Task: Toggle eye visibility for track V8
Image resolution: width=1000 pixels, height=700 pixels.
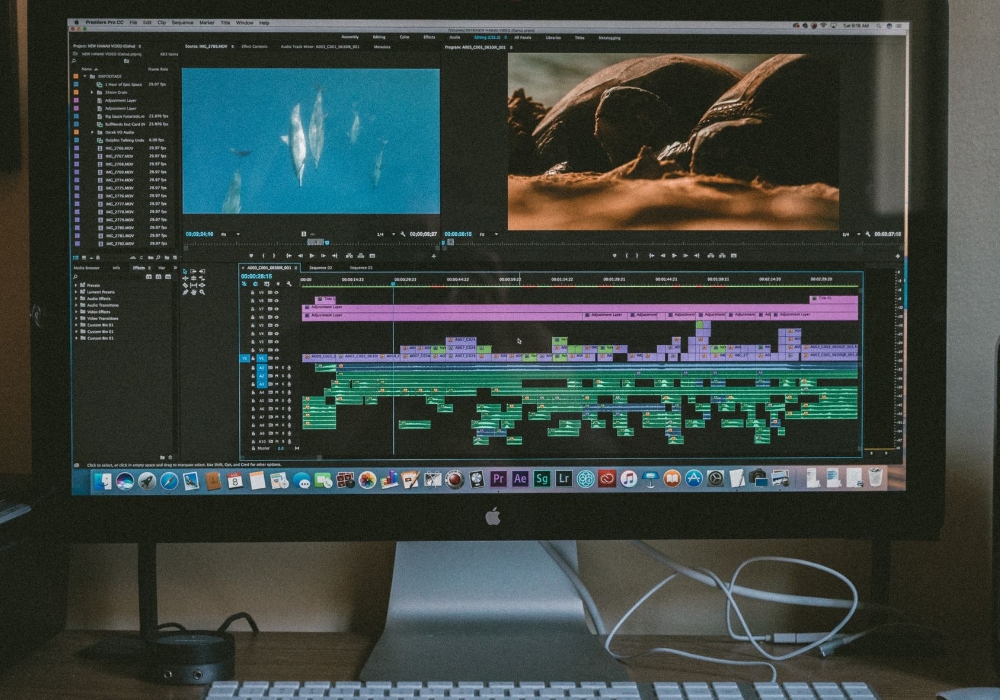Action: pyautogui.click(x=276, y=300)
